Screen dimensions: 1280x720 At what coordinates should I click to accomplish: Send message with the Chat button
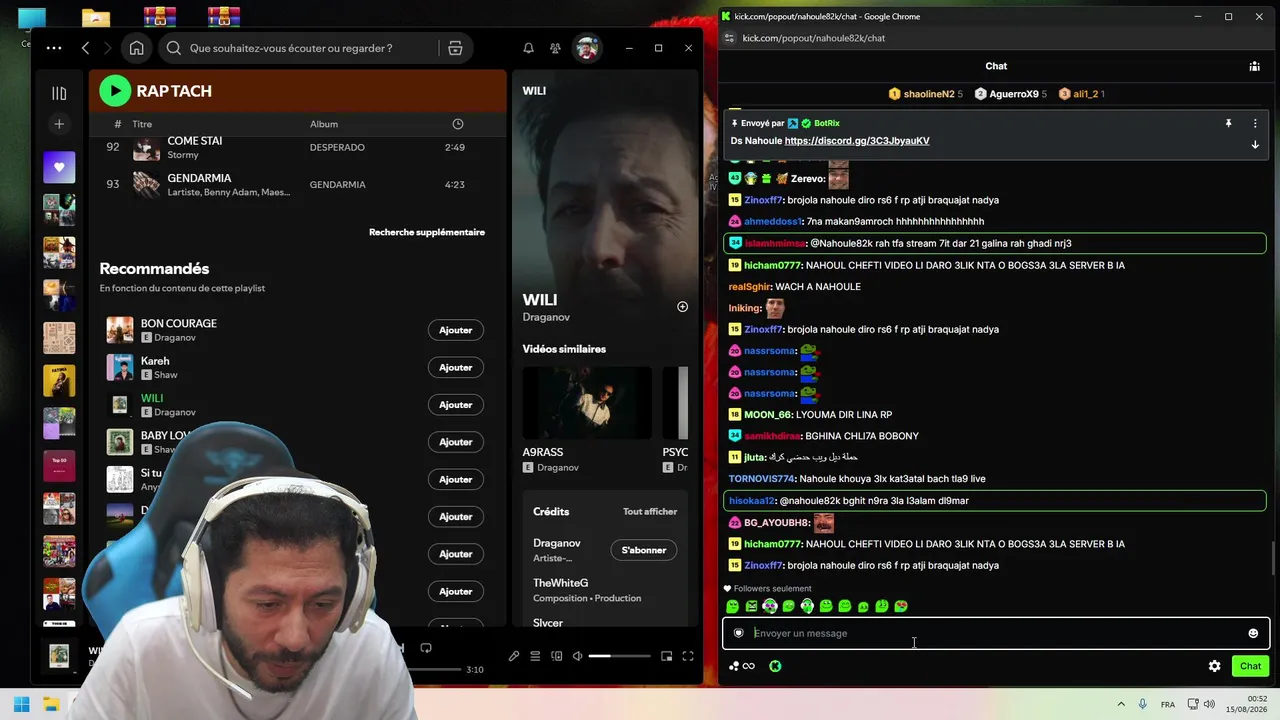(x=1250, y=666)
